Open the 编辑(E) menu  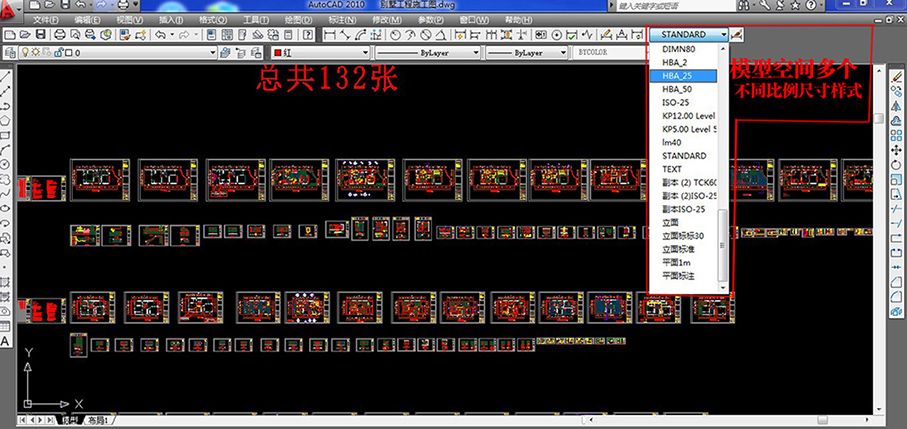[87, 20]
